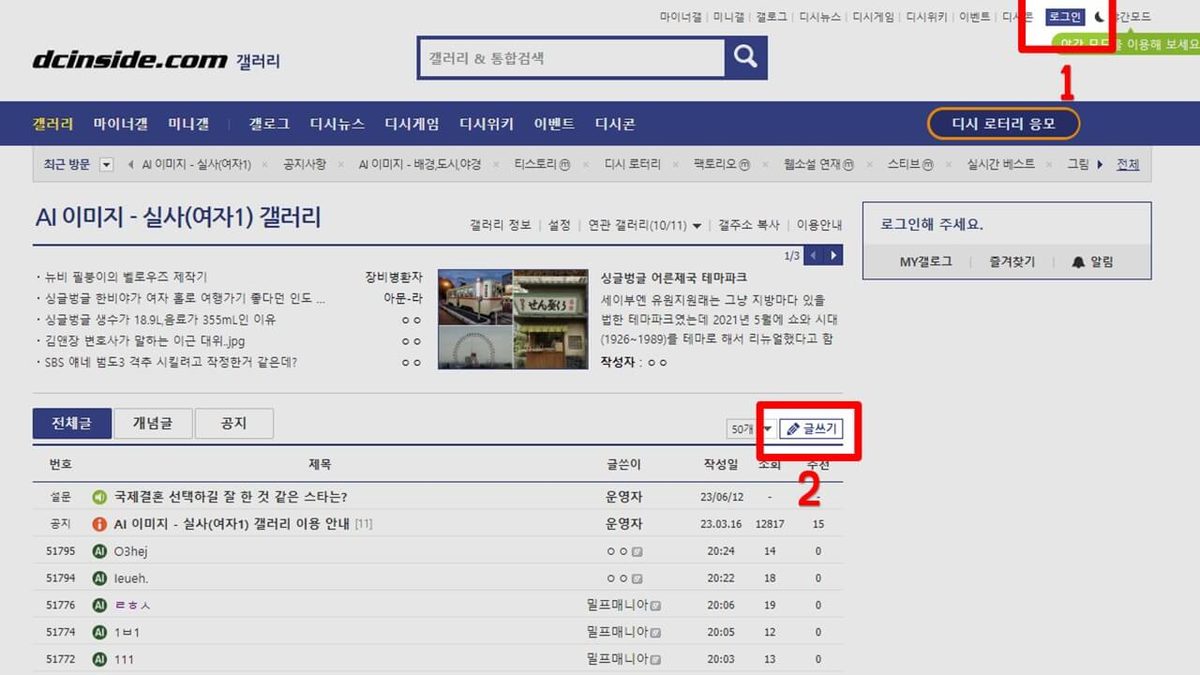Remove 스티브 from recent visits

pos(949,165)
